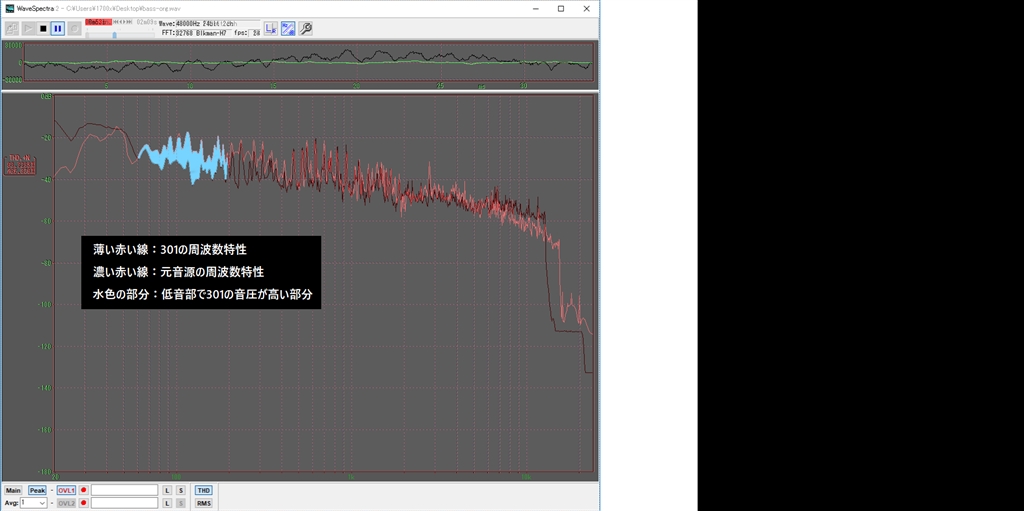The image size is (1024, 511).
Task: Toggle the OVL1 overlay button
Action: [x=66, y=490]
